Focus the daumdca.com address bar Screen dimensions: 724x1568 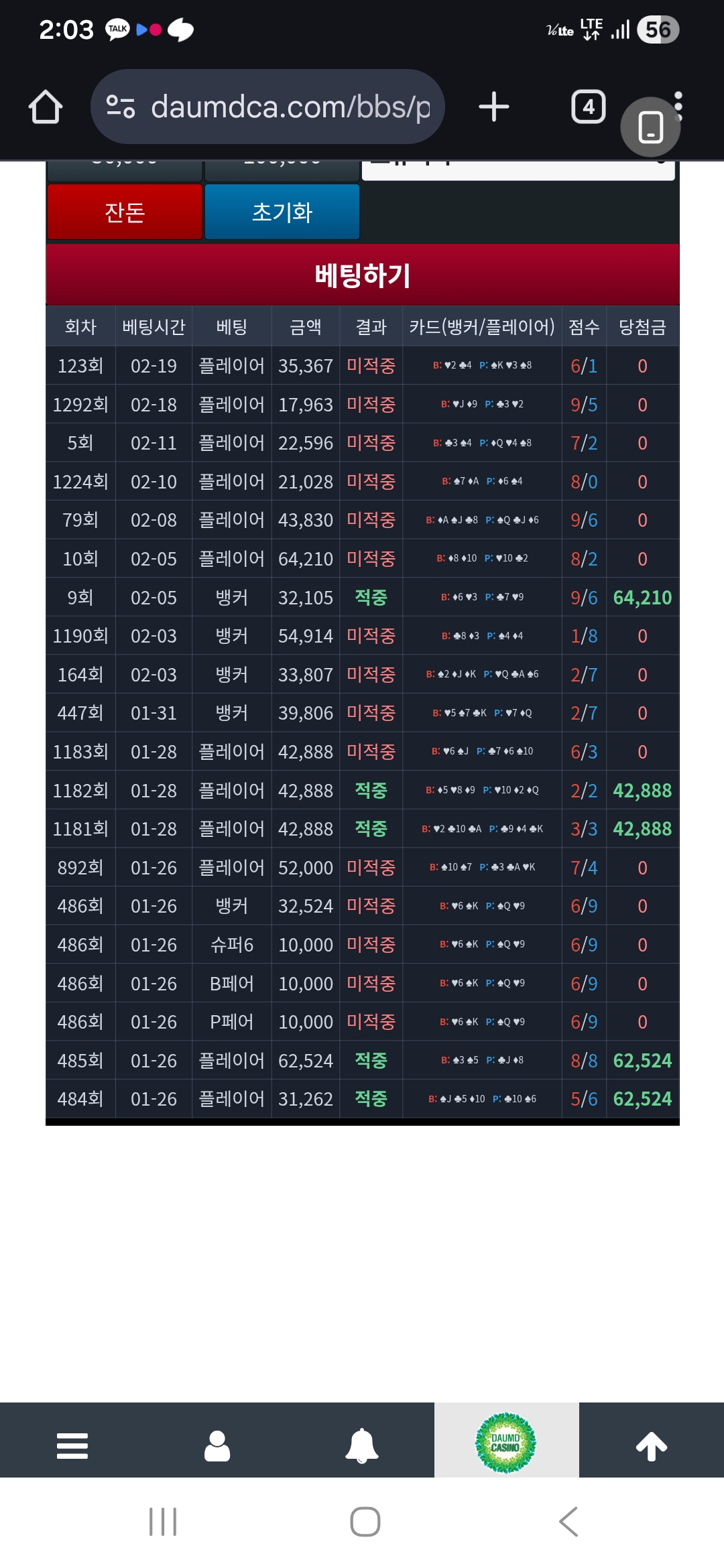(290, 107)
